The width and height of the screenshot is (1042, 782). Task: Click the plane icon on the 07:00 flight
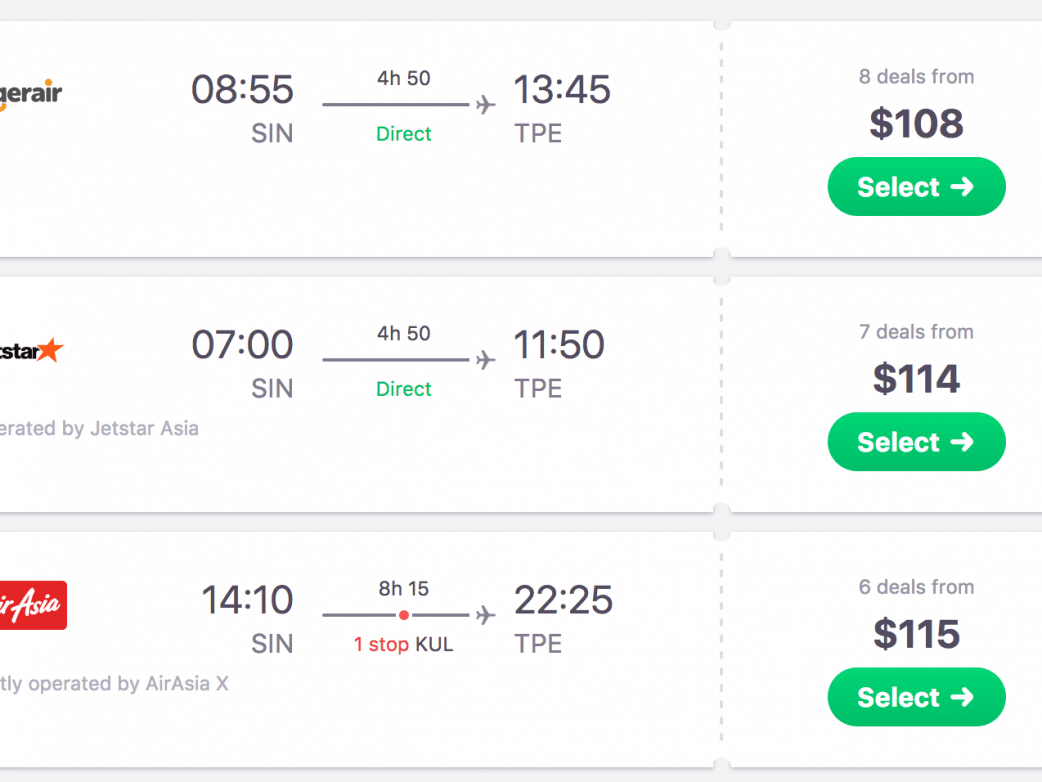click(x=486, y=359)
